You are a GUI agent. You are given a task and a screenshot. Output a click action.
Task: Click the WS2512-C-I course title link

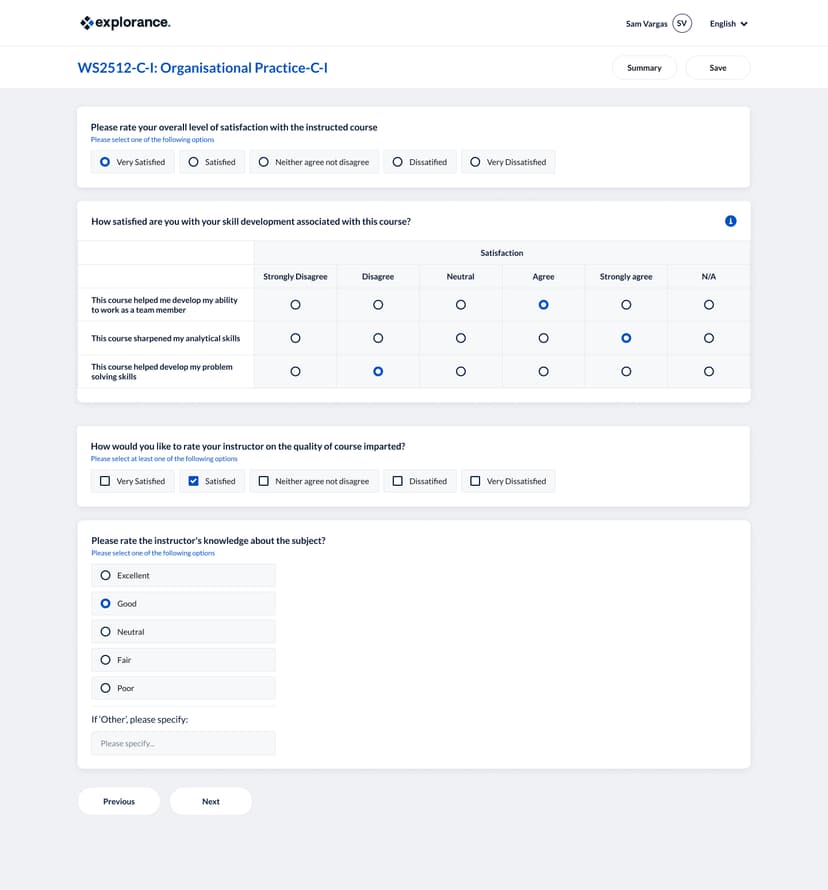pyautogui.click(x=202, y=68)
